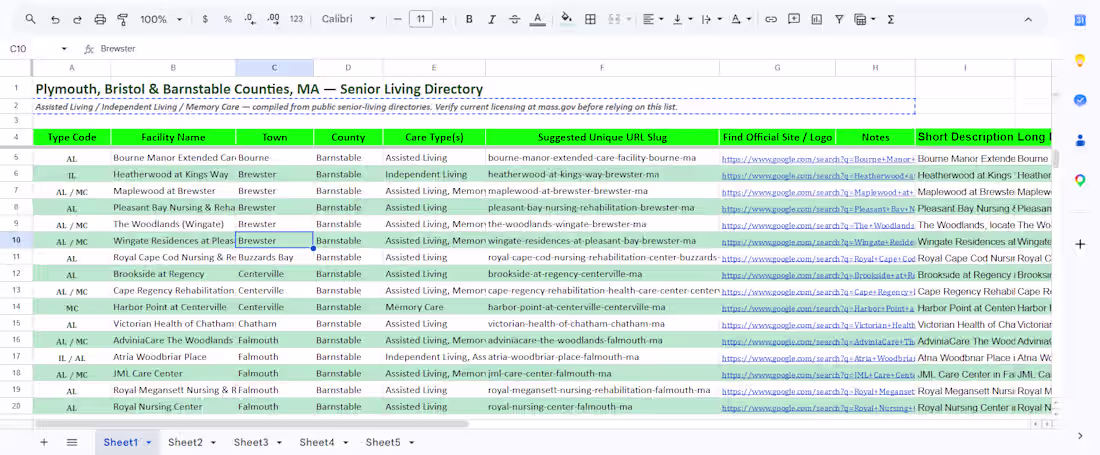1100x455 pixels.
Task: Hide side panel with bottom-right chevron
Action: pos(1080,436)
